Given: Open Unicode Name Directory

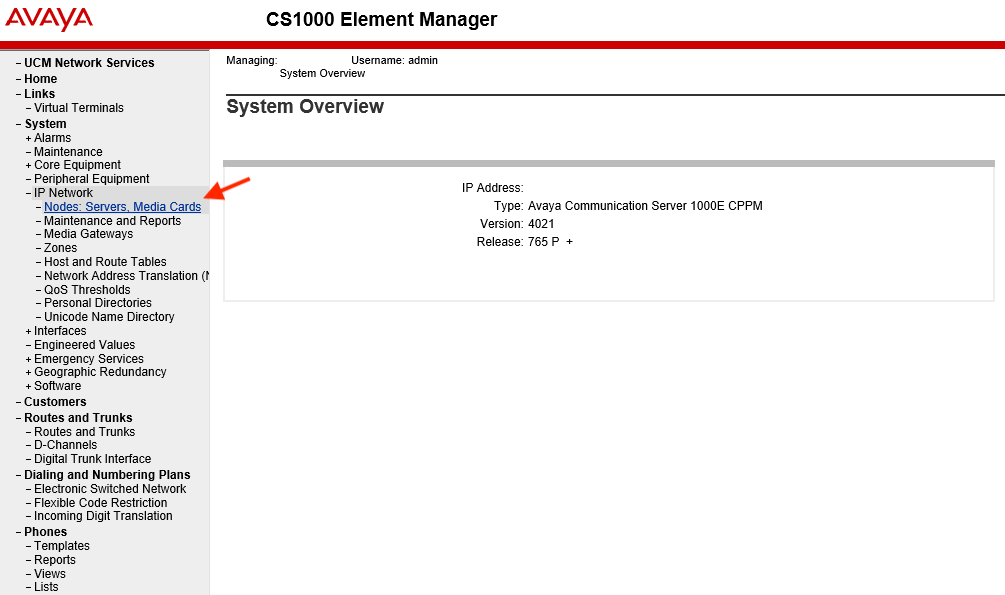Looking at the screenshot, I should click(x=109, y=317).
